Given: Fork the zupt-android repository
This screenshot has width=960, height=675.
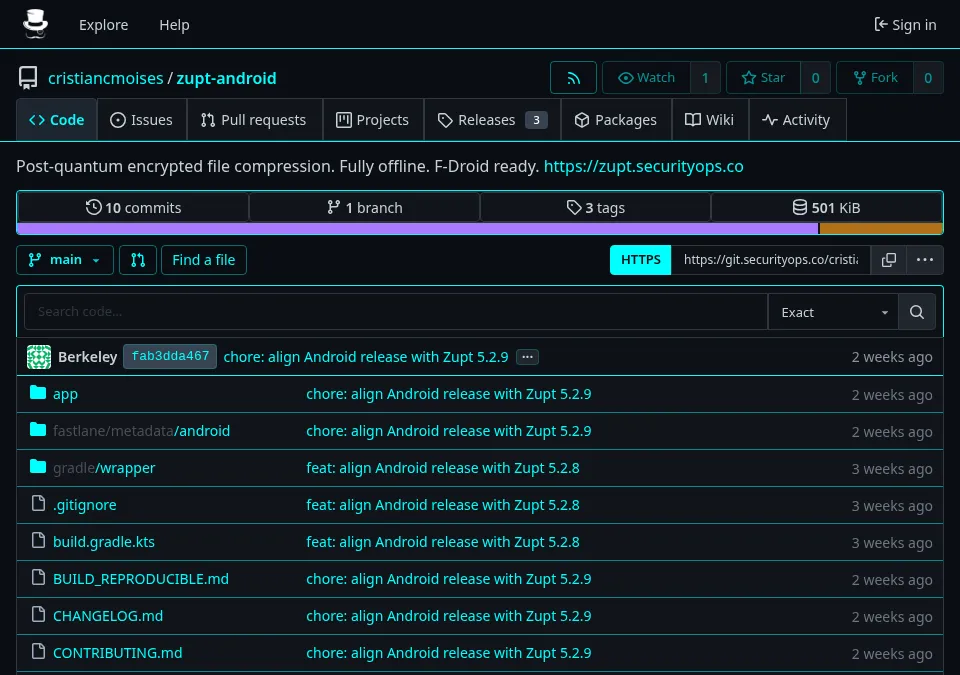Looking at the screenshot, I should (x=875, y=78).
